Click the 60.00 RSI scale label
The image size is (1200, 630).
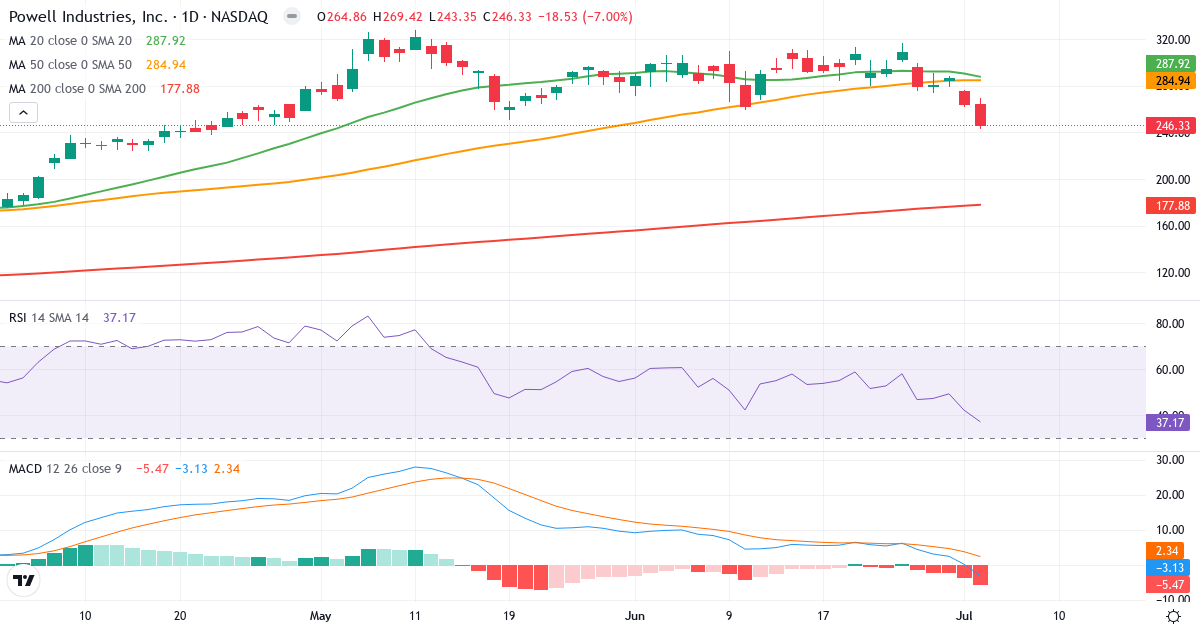[x=1171, y=369]
